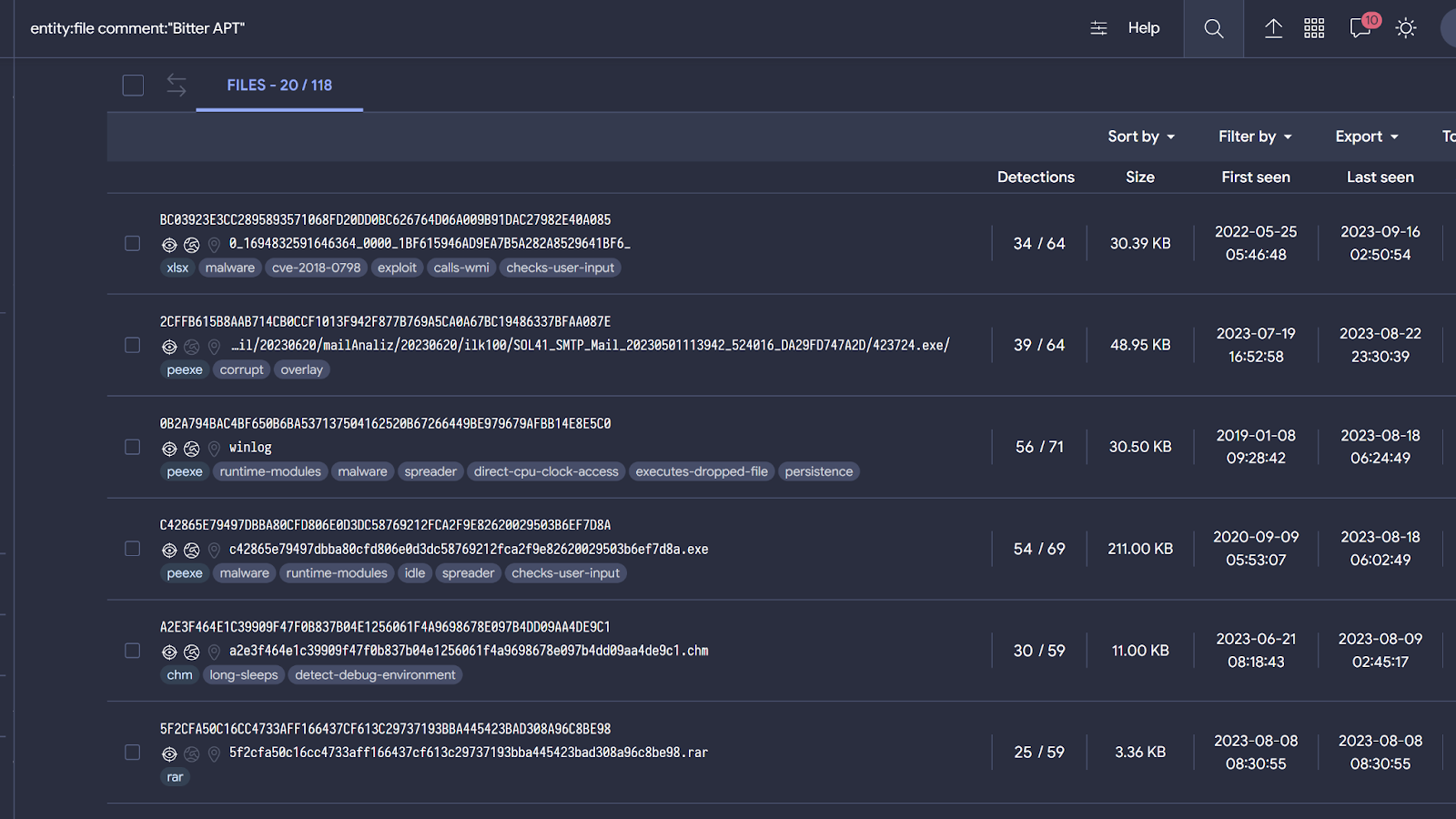The height and width of the screenshot is (819, 1456).
Task: Click the location pin icon in winlog row
Action: pos(214,449)
